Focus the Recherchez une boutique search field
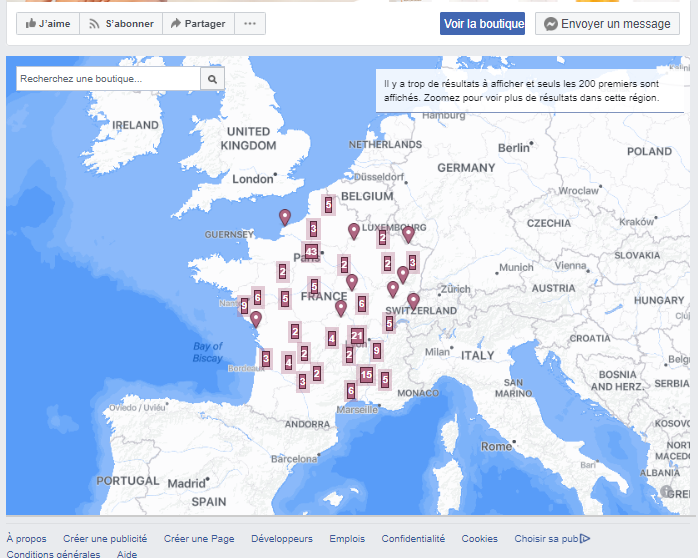This screenshot has width=698, height=558. [x=108, y=79]
